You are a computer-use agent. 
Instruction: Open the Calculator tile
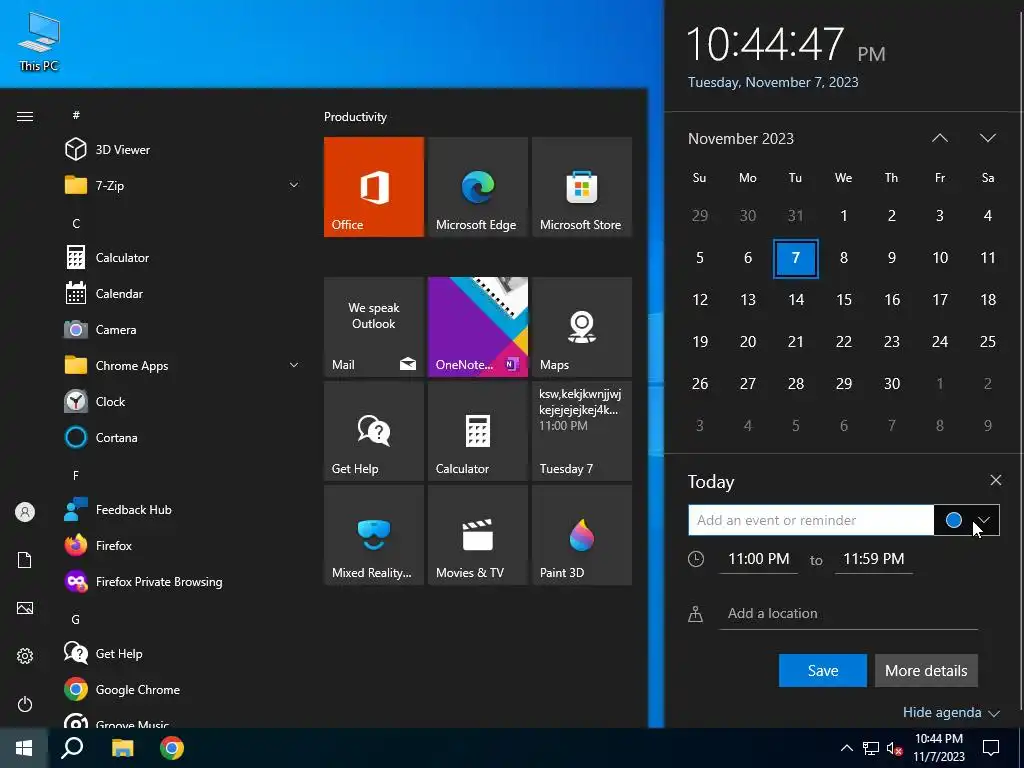477,431
